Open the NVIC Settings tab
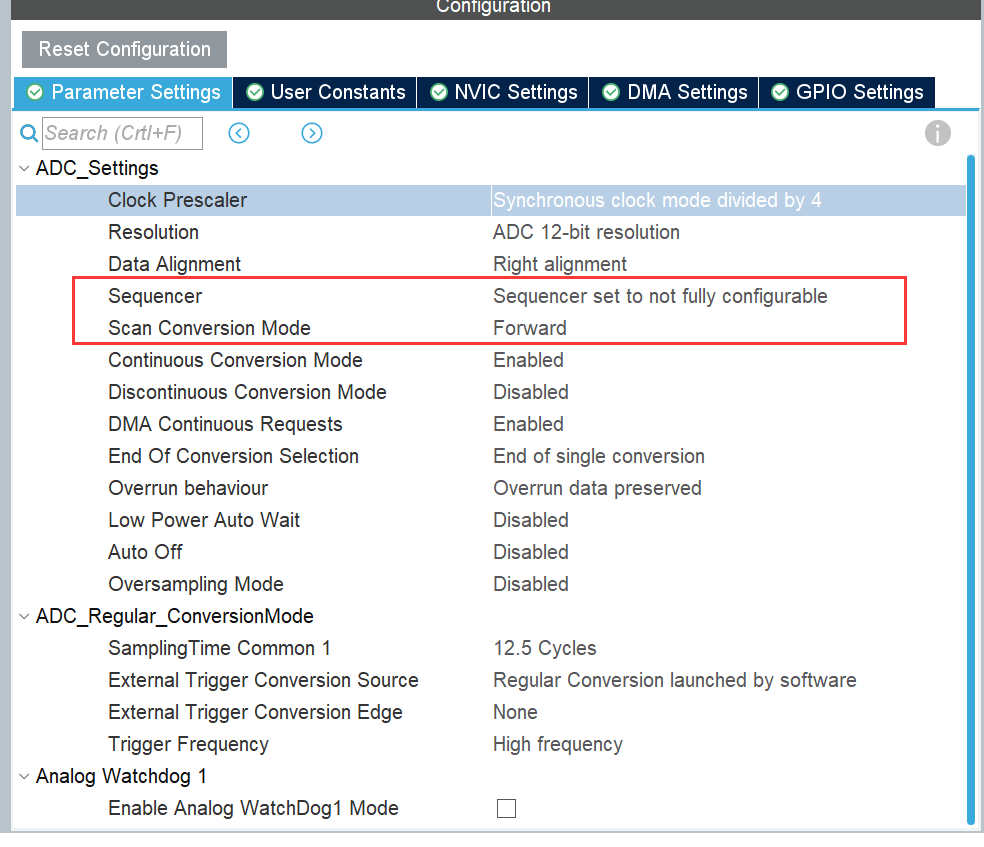This screenshot has width=984, height=847. [x=503, y=92]
